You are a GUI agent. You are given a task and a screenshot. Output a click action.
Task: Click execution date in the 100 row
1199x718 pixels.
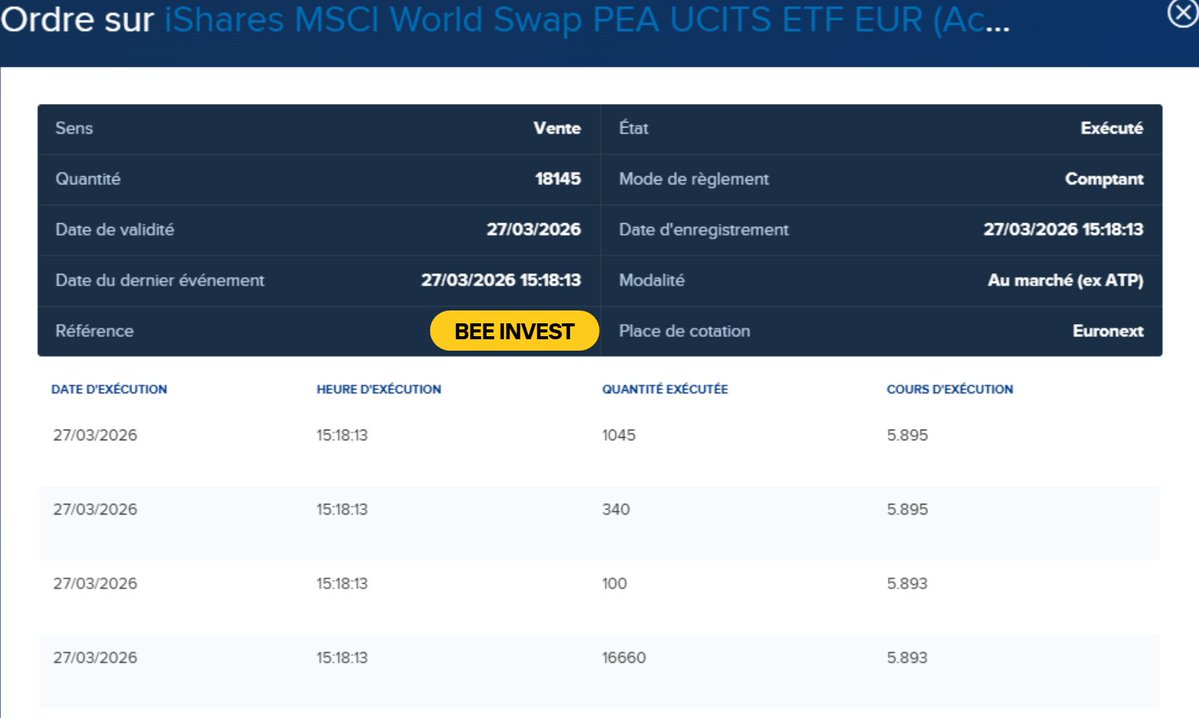[95, 583]
